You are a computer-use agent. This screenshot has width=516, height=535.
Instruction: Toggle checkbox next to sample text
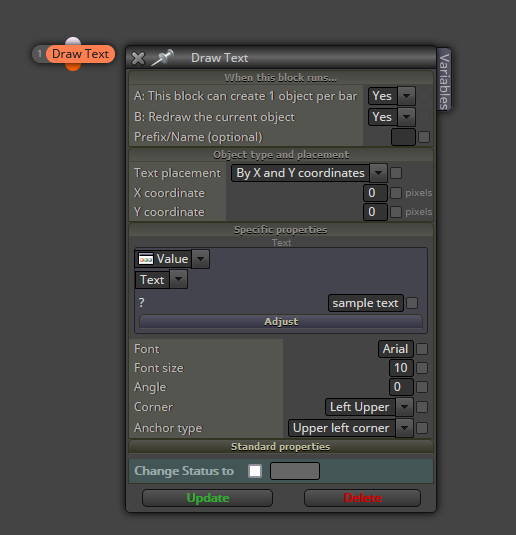pos(412,303)
